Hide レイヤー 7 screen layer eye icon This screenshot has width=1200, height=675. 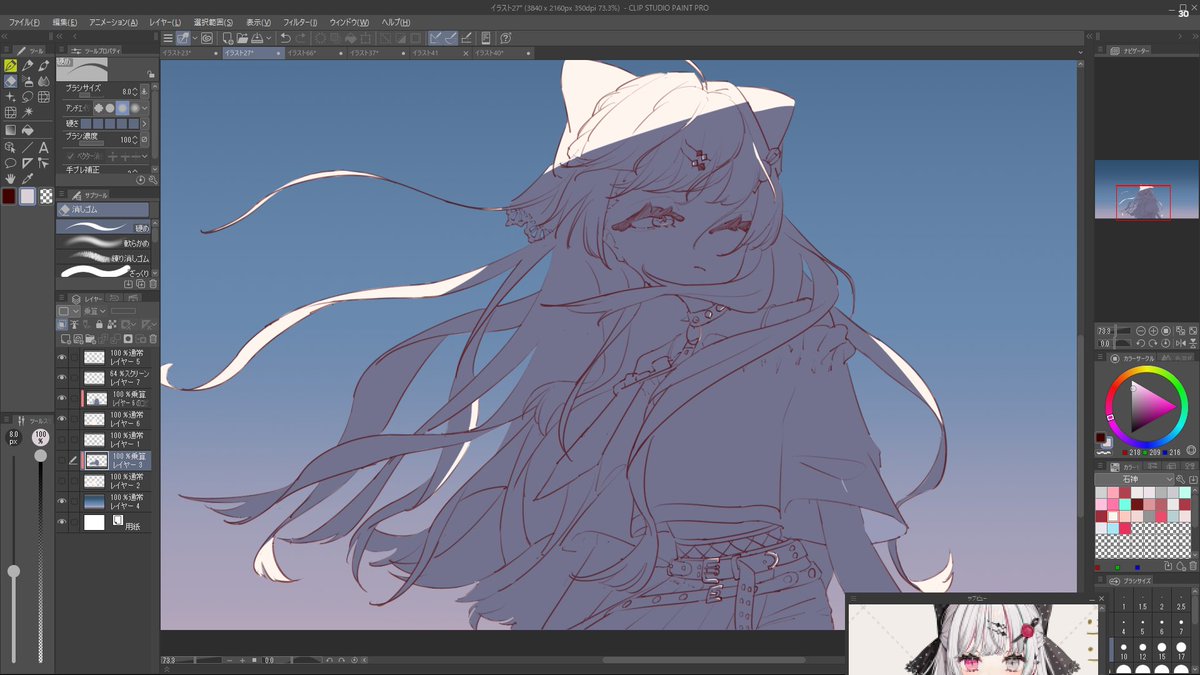(x=62, y=377)
